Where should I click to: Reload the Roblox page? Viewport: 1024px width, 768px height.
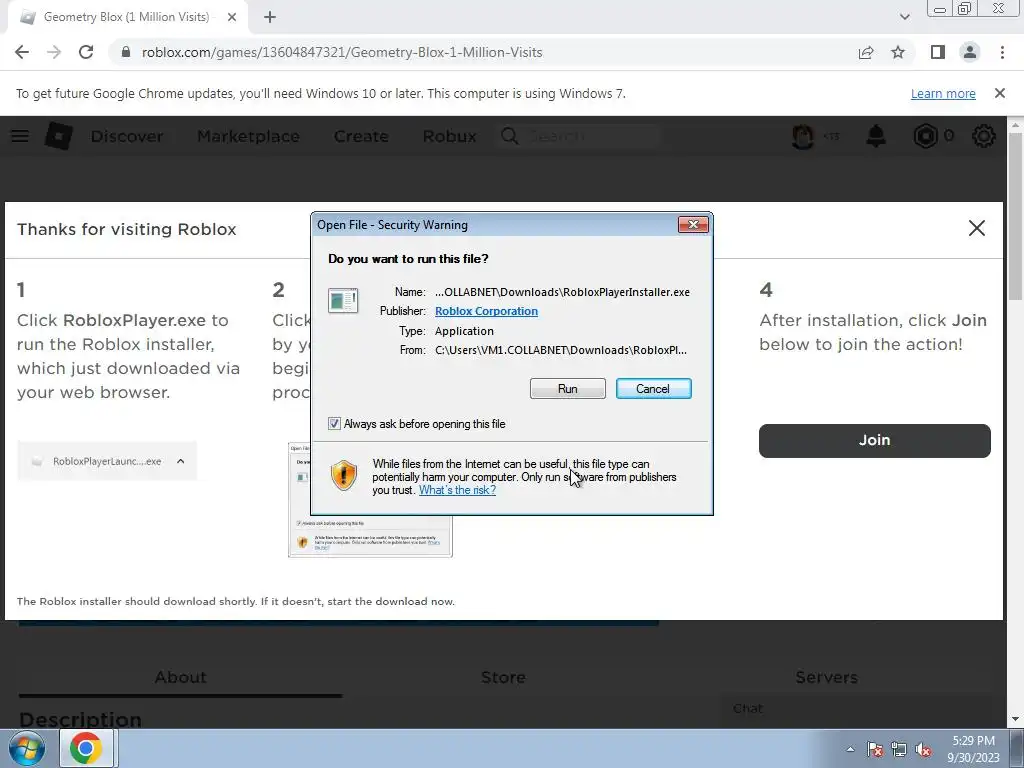click(x=86, y=52)
